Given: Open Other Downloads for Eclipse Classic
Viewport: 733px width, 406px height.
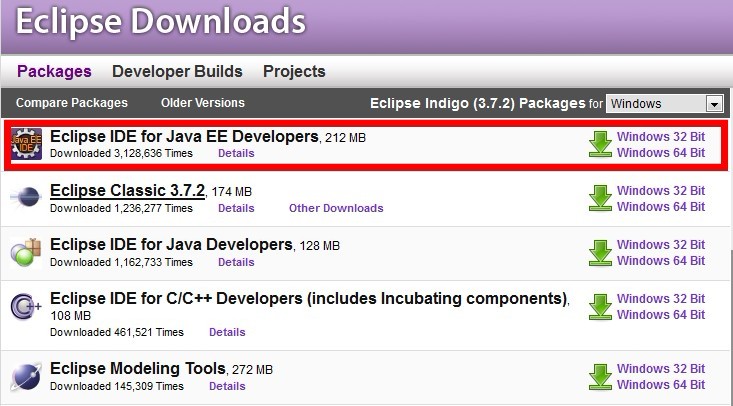Looking at the screenshot, I should (336, 208).
